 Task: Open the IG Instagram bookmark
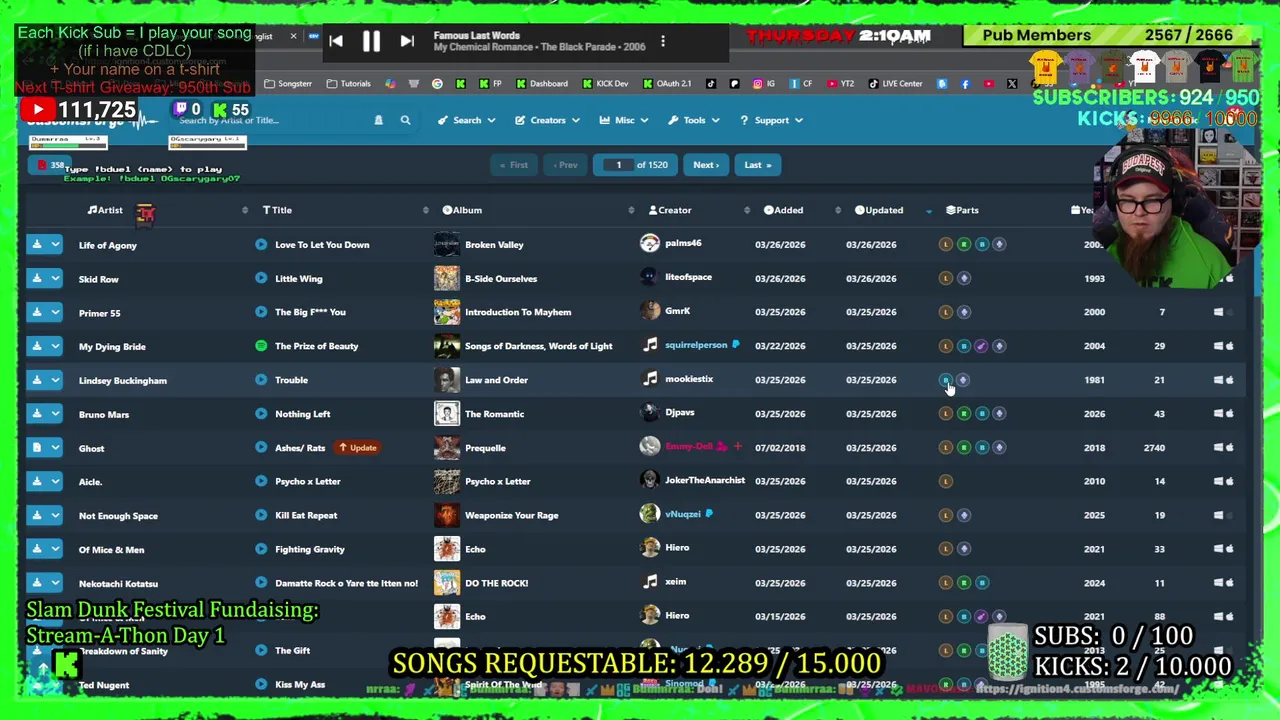[766, 84]
